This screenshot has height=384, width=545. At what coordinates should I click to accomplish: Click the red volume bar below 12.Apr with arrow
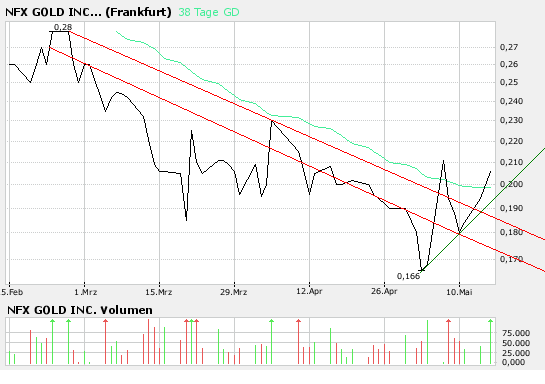pyautogui.click(x=298, y=341)
